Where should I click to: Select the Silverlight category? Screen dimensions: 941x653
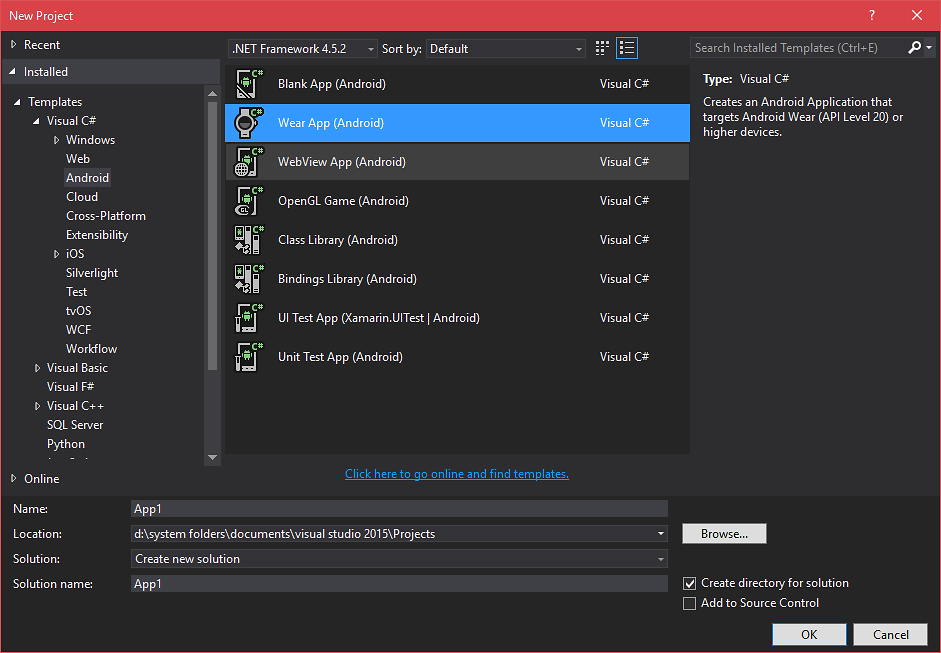coord(92,273)
